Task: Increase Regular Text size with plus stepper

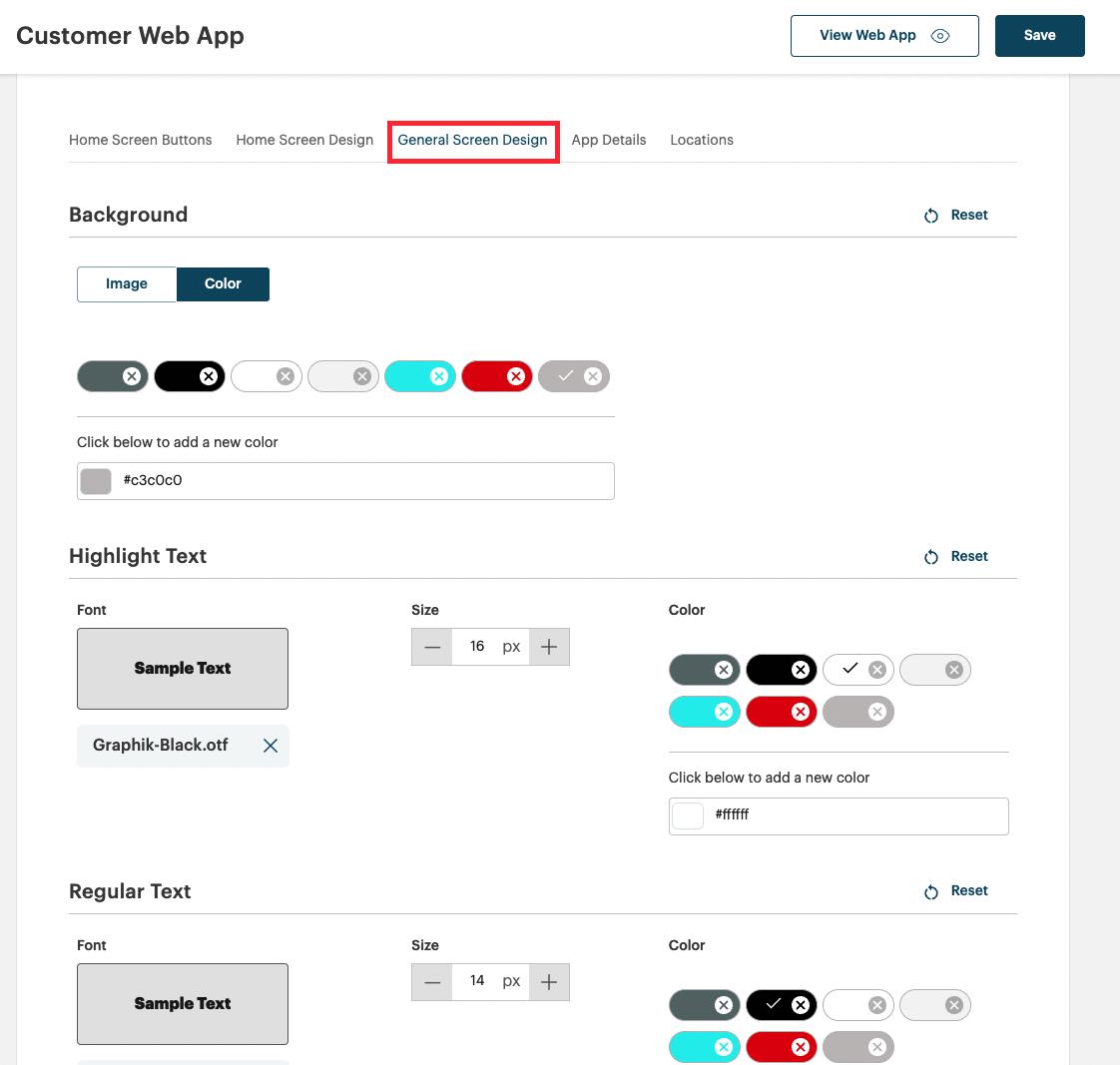Action: (548, 982)
